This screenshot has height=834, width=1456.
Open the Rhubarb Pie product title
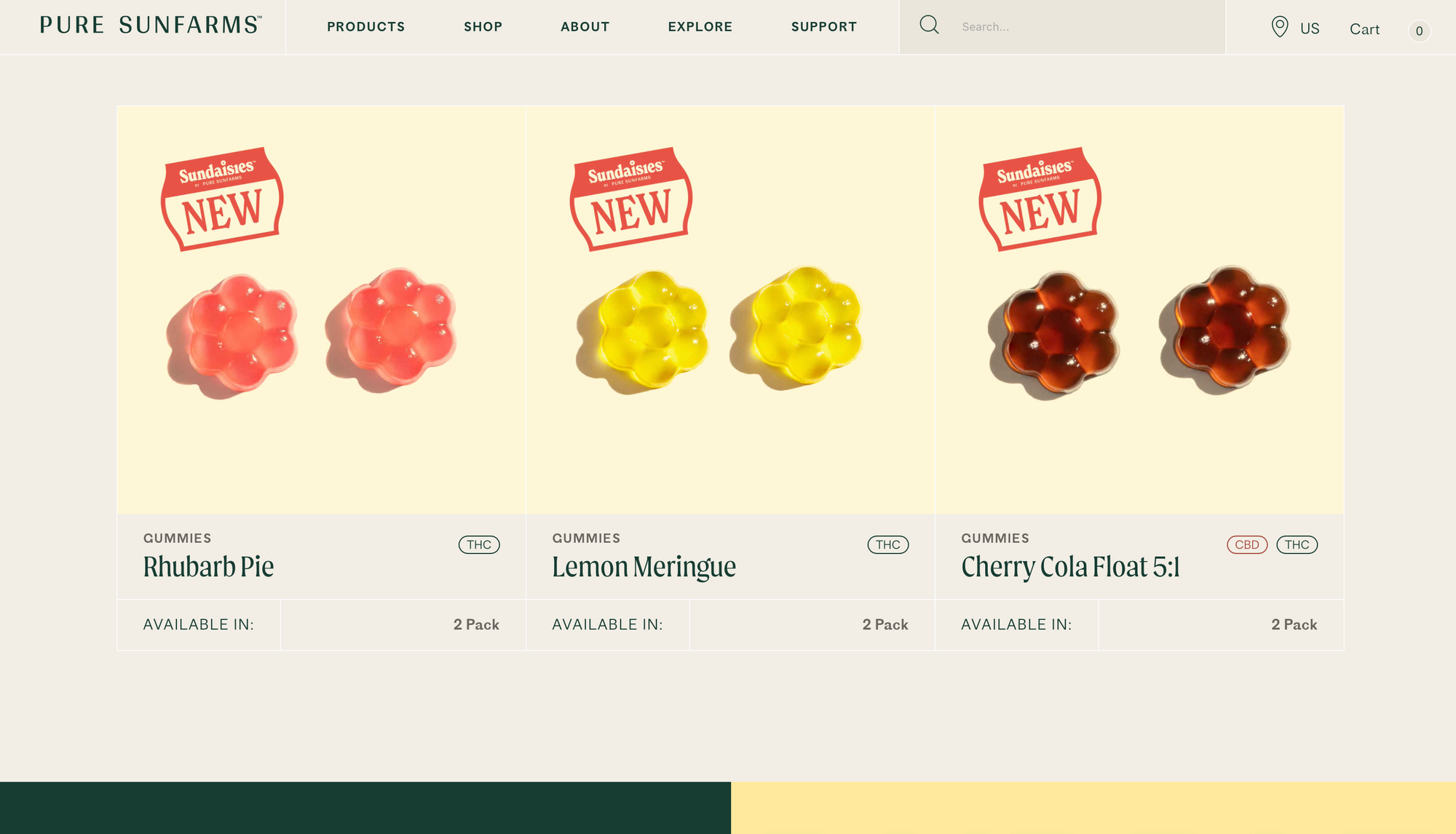pos(208,567)
